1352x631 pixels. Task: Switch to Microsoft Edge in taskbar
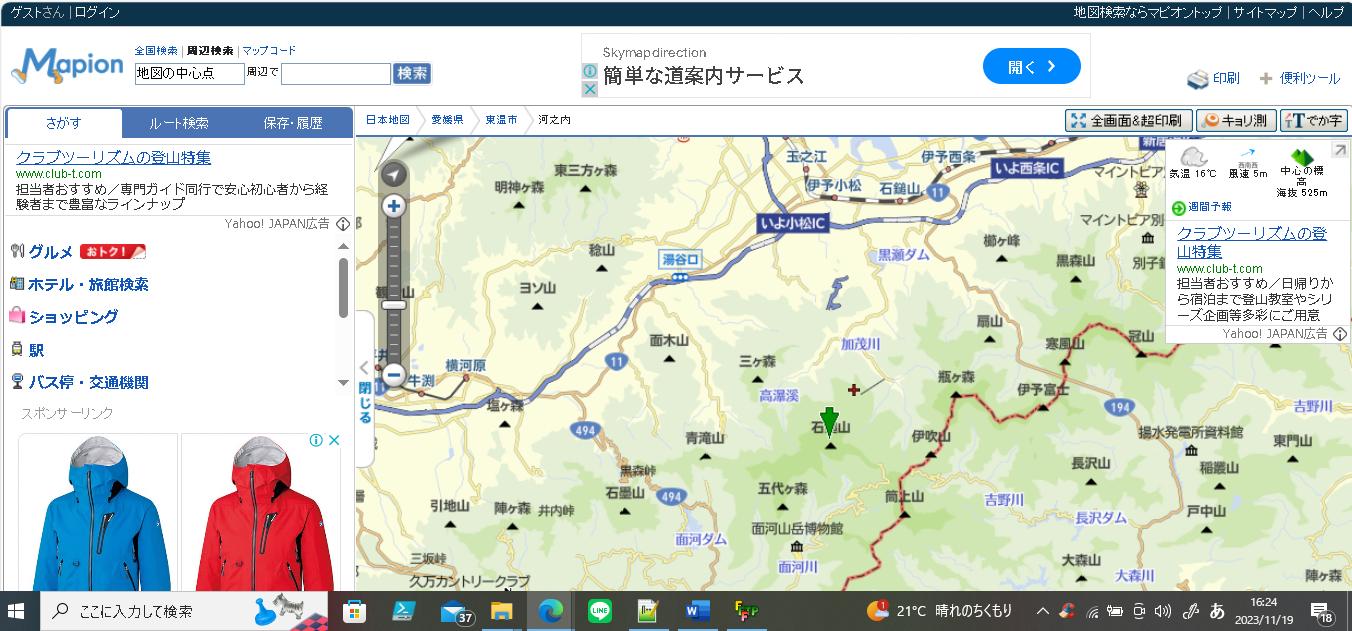[550, 610]
